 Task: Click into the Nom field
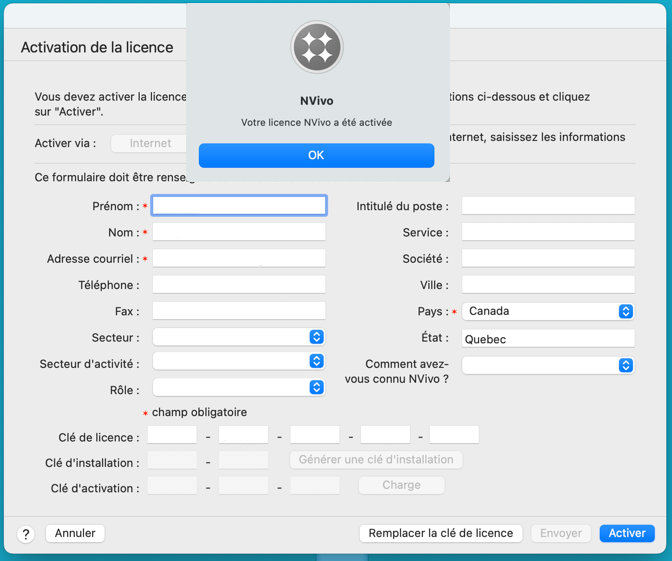pyautogui.click(x=239, y=232)
